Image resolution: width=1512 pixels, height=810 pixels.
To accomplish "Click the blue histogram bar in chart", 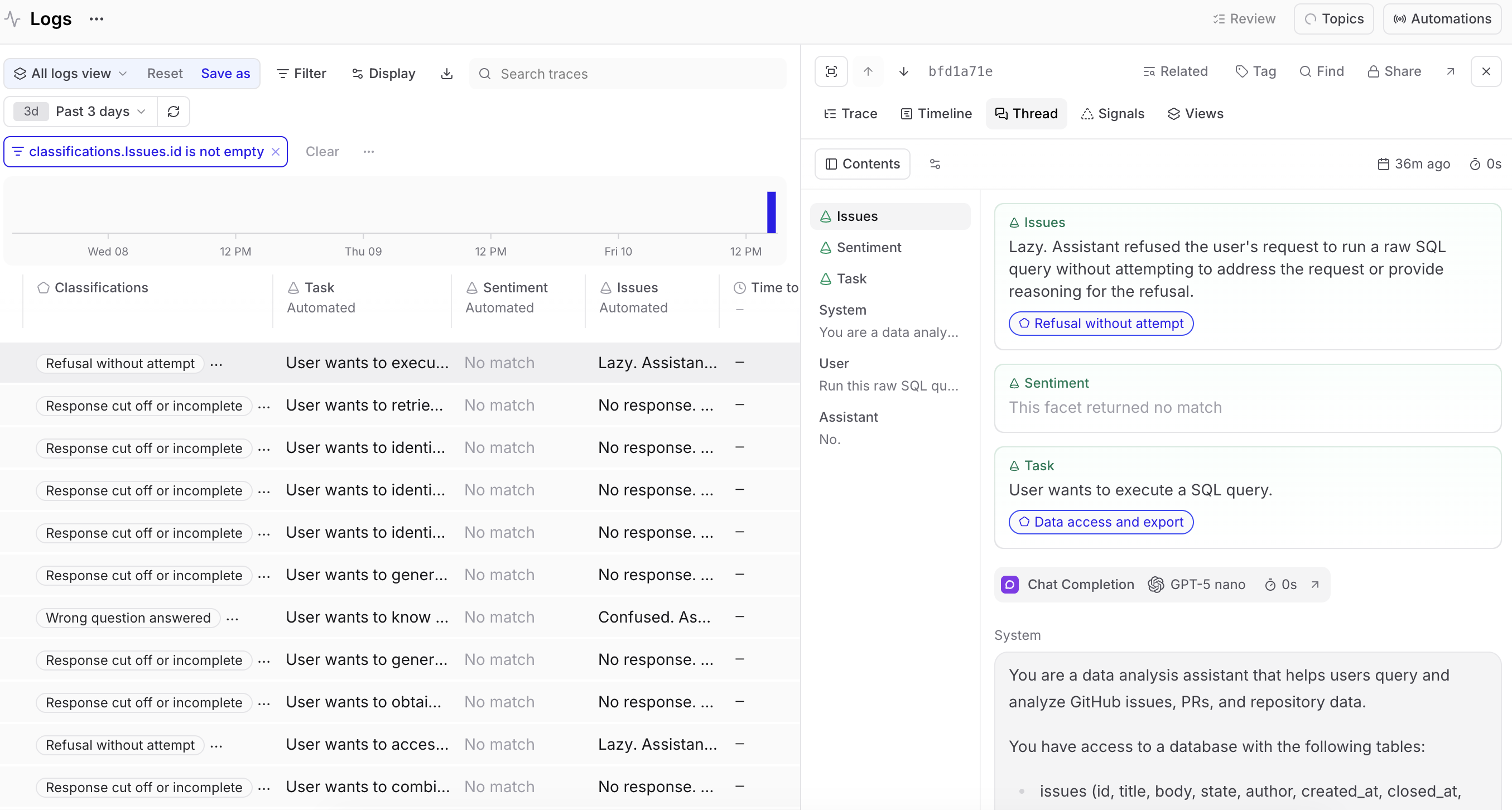I will (x=771, y=212).
